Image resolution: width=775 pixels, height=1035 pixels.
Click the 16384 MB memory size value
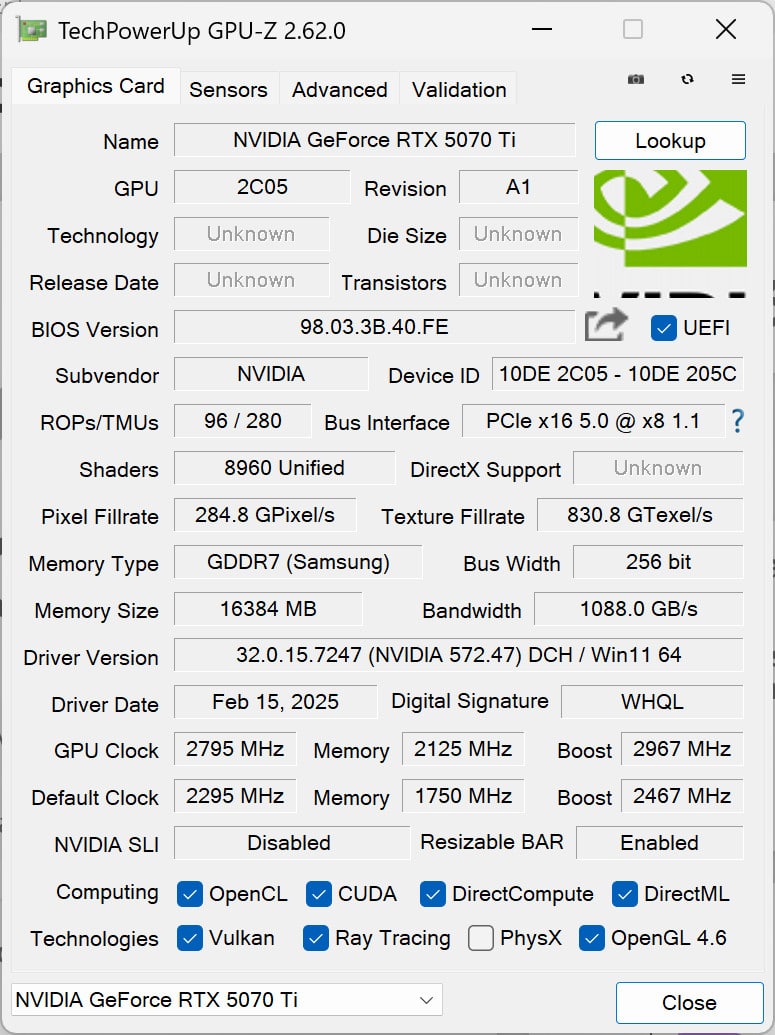pos(268,609)
